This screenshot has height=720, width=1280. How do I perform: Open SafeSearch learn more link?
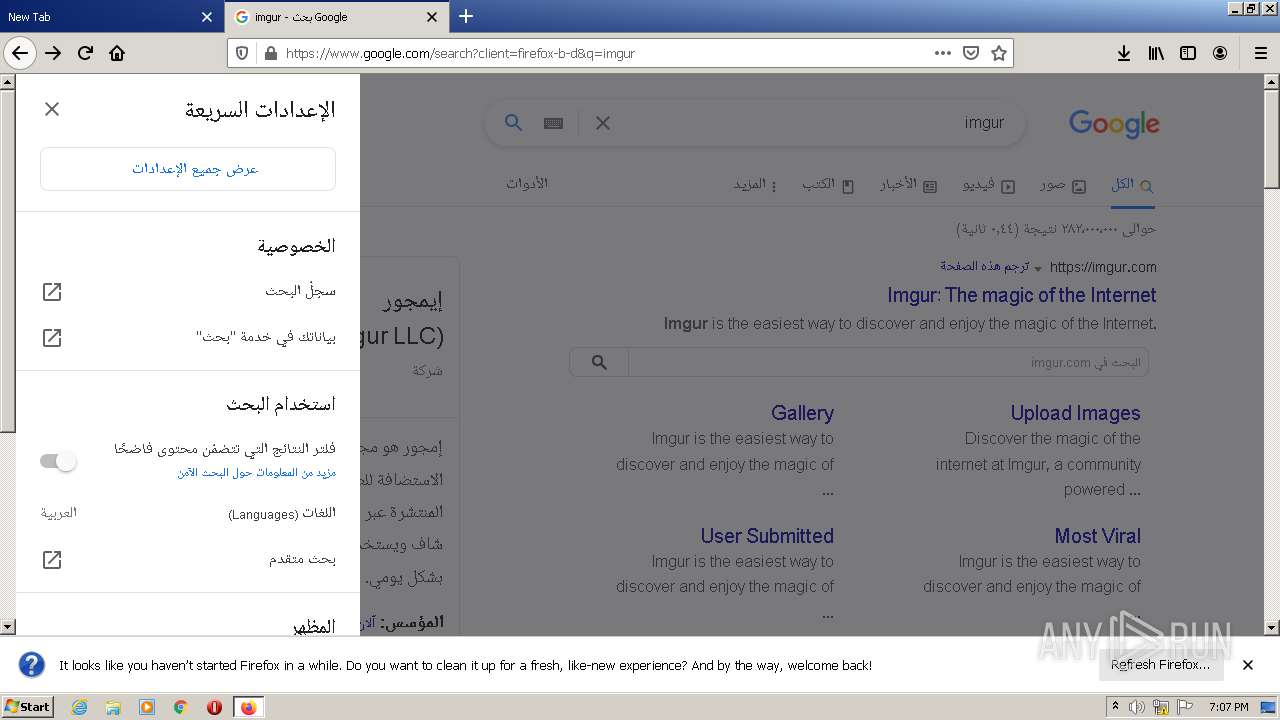coord(256,472)
